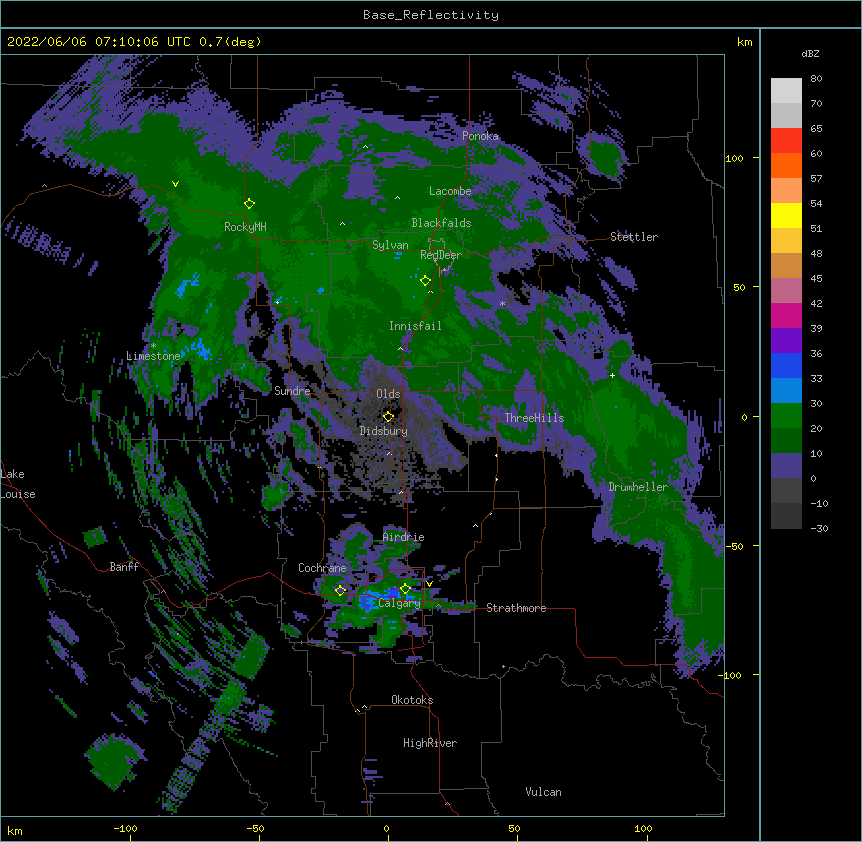Click the Didsbury label
The height and width of the screenshot is (842, 862).
click(384, 431)
